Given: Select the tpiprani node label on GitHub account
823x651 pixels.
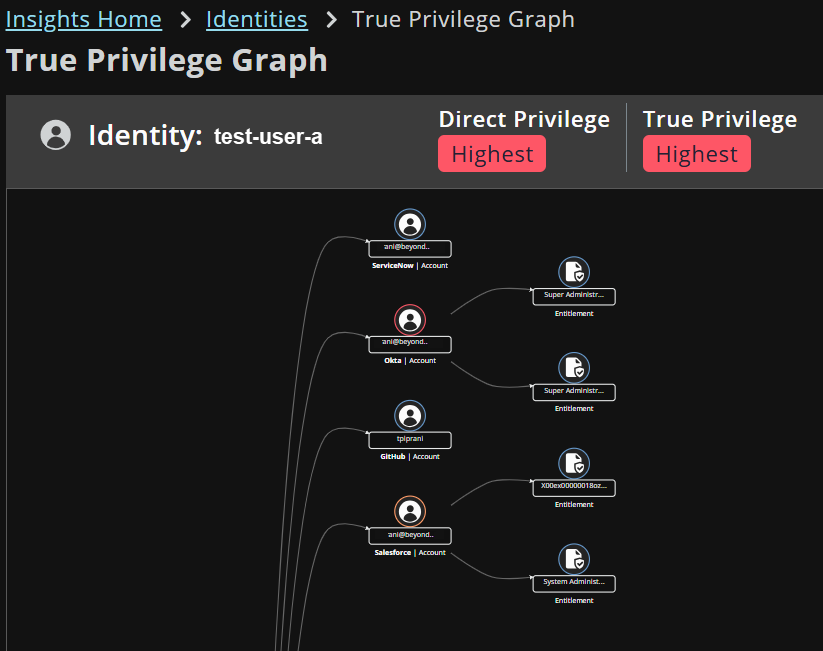Looking at the screenshot, I should coord(409,439).
